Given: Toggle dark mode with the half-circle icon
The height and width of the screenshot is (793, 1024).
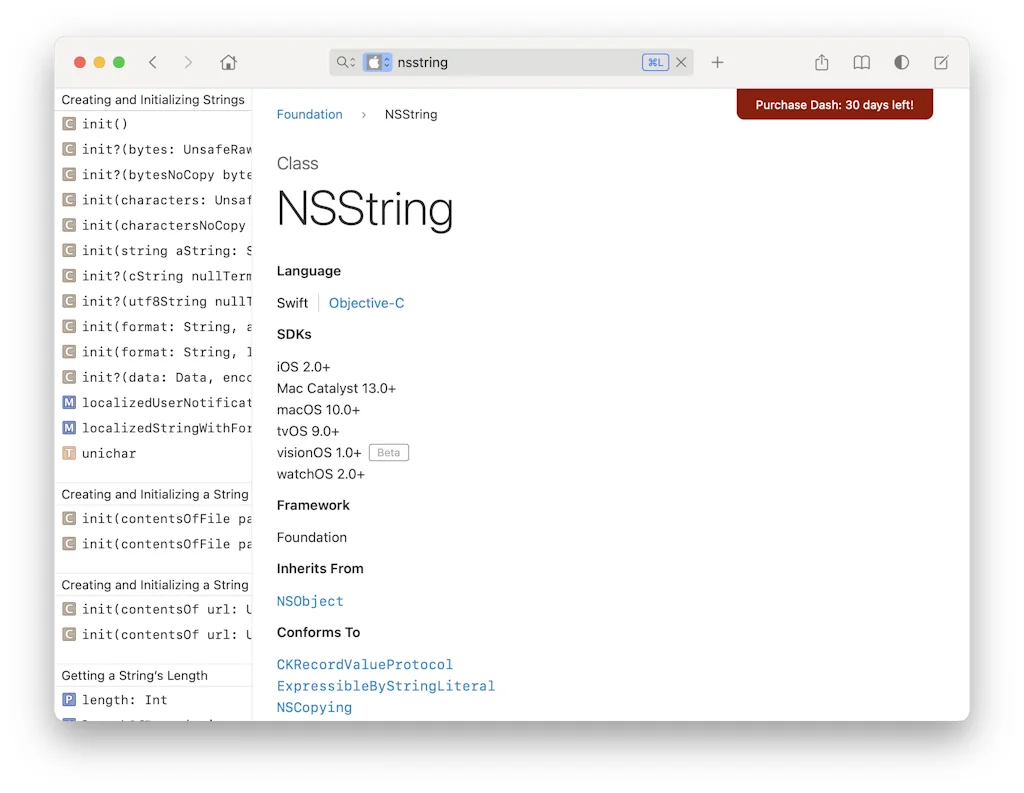Looking at the screenshot, I should [901, 62].
